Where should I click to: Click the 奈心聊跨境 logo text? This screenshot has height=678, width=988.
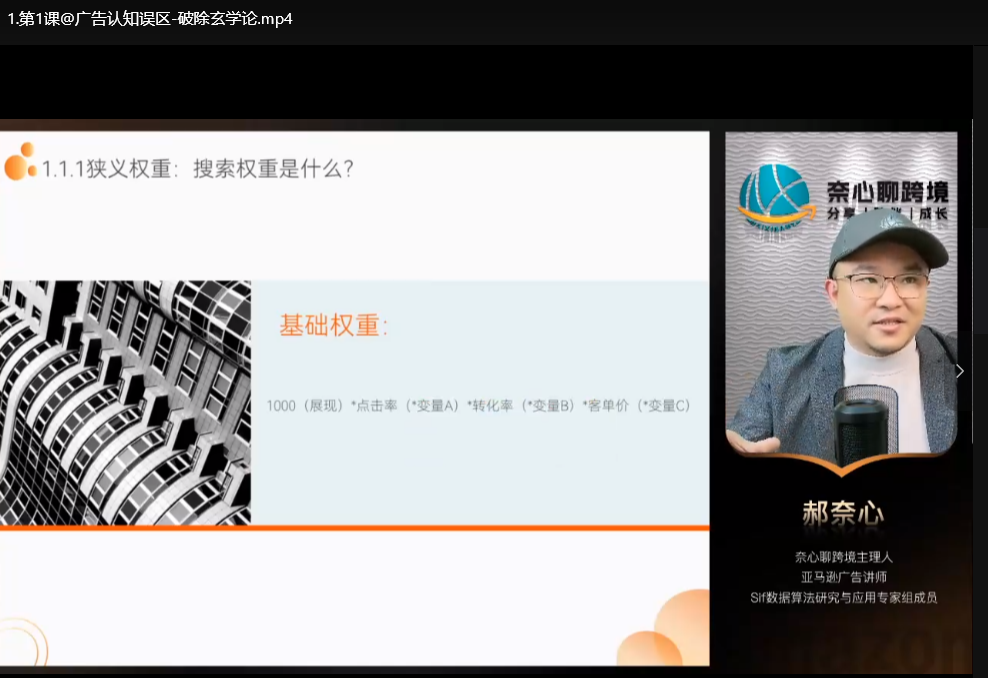tap(887, 192)
